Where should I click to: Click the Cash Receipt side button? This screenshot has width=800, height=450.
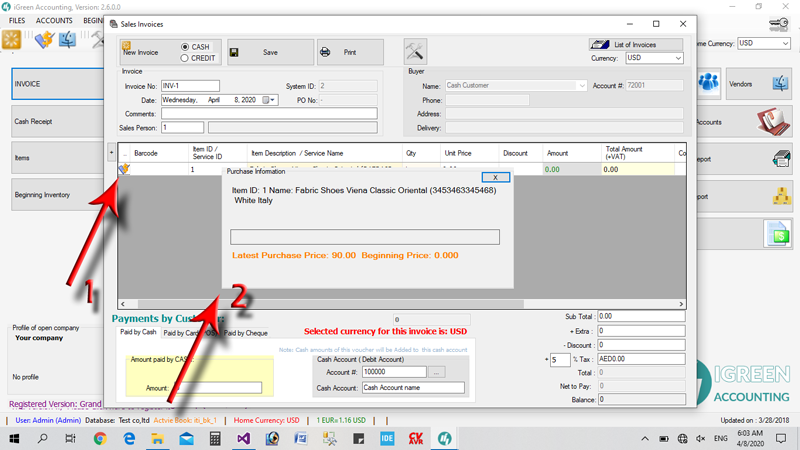click(58, 121)
